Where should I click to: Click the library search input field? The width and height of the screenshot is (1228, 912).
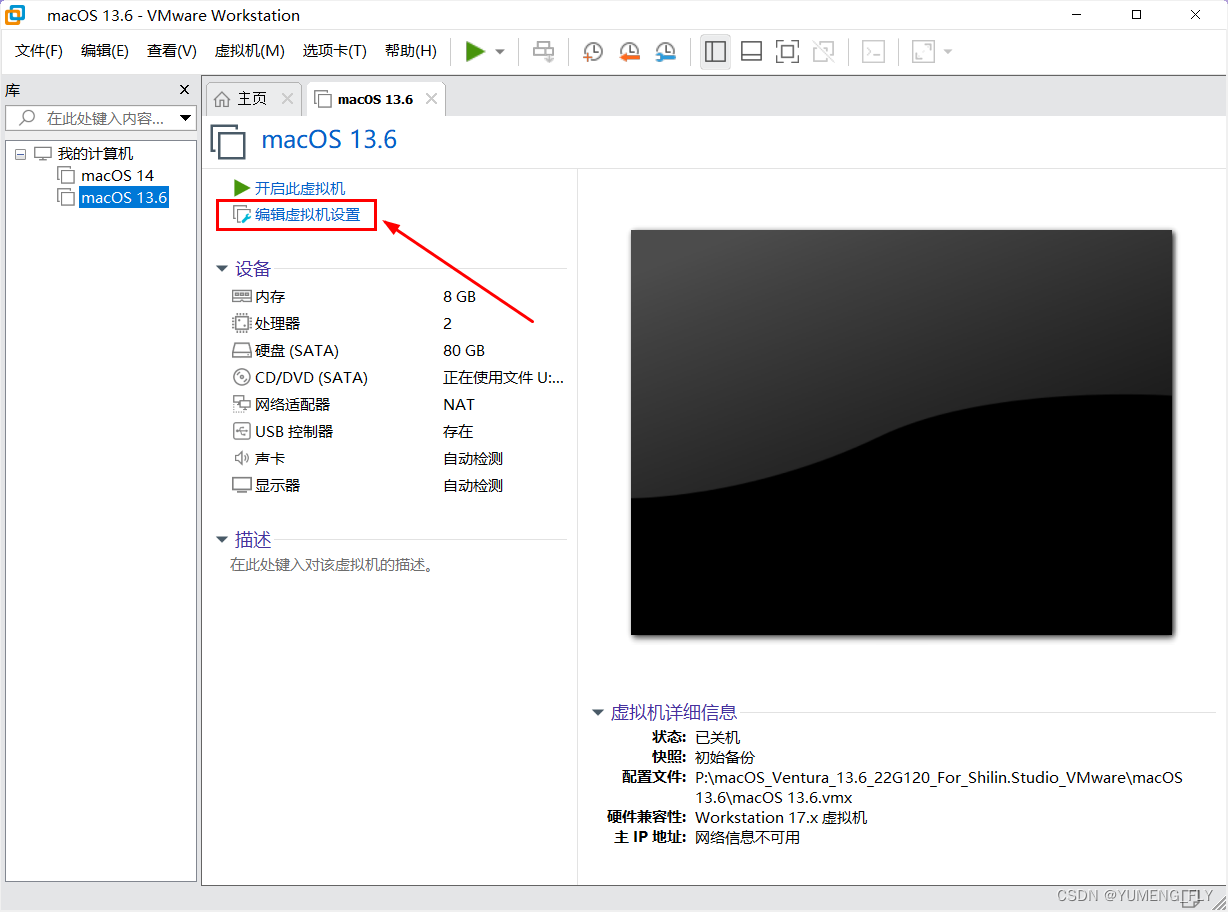click(x=103, y=118)
